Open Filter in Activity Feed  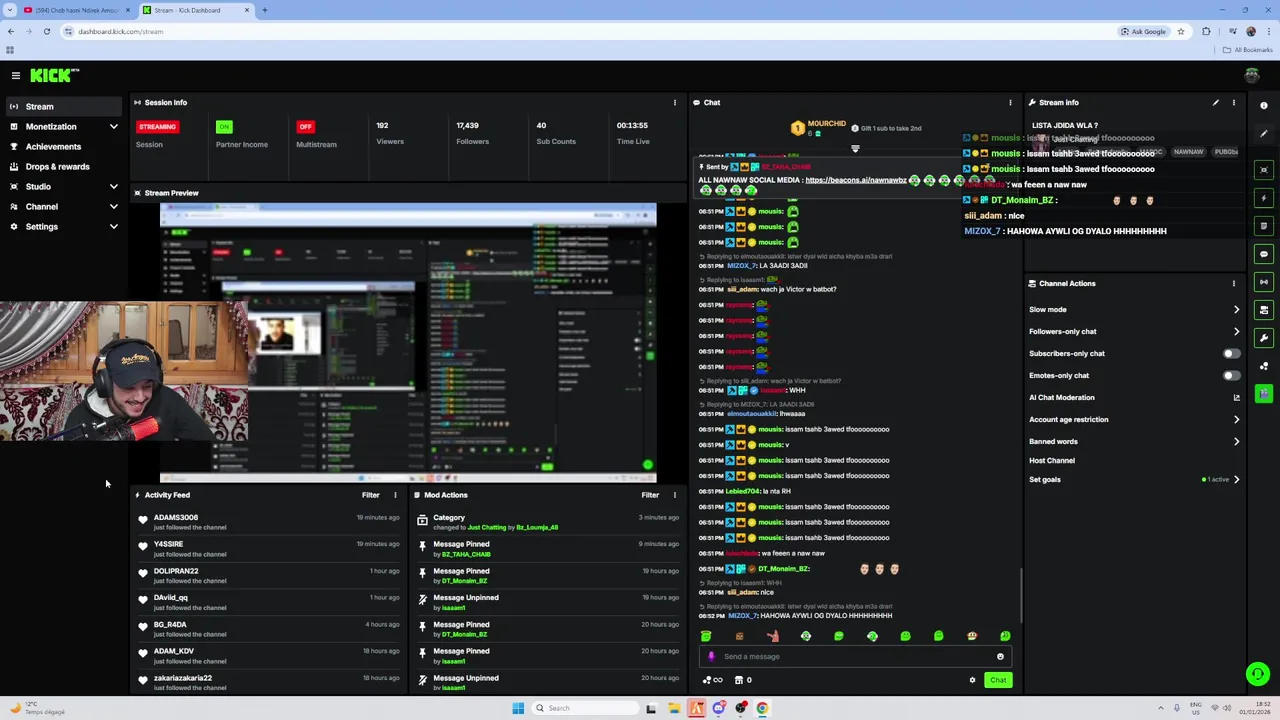pos(371,495)
